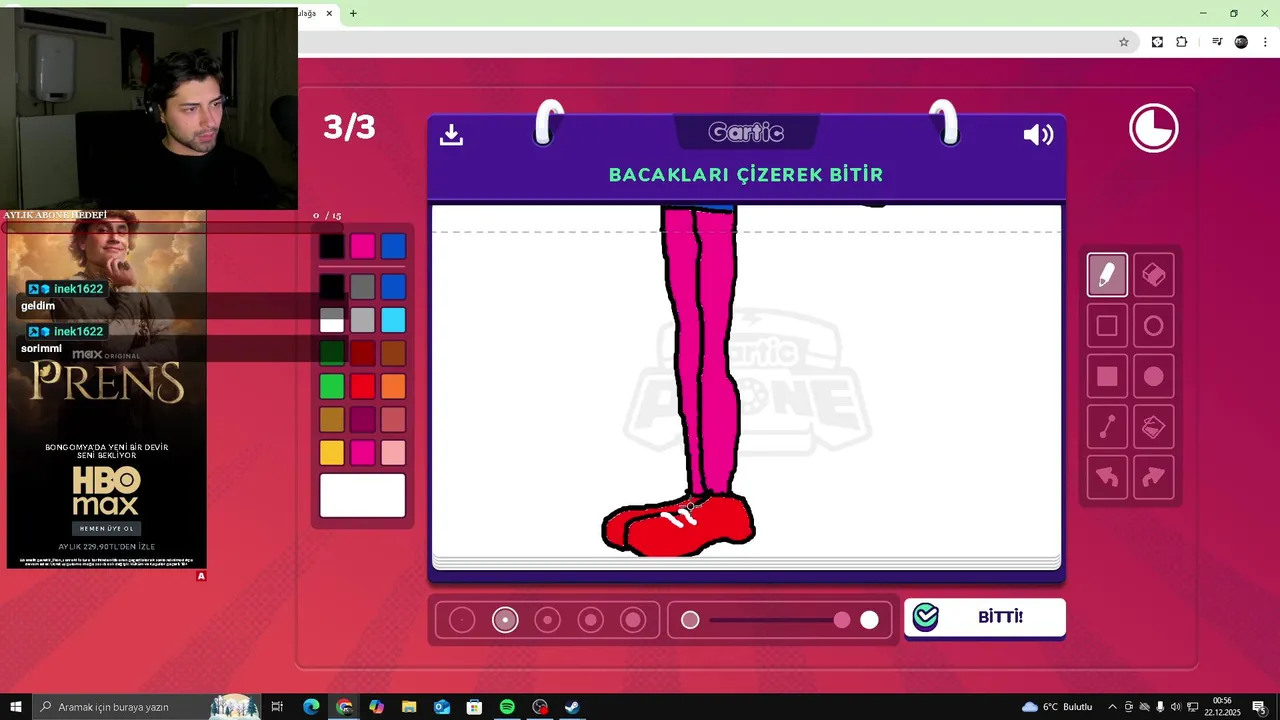Redo with the forward arrow tool
Image resolution: width=1280 pixels, height=720 pixels.
click(x=1153, y=478)
